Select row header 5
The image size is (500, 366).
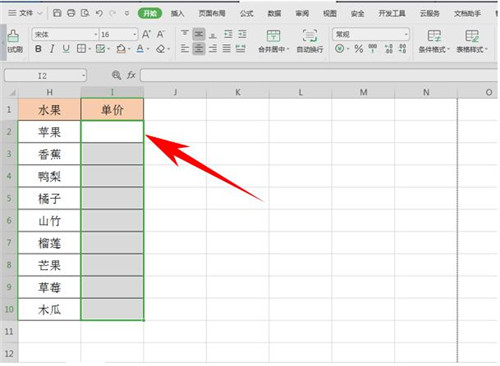9,198
